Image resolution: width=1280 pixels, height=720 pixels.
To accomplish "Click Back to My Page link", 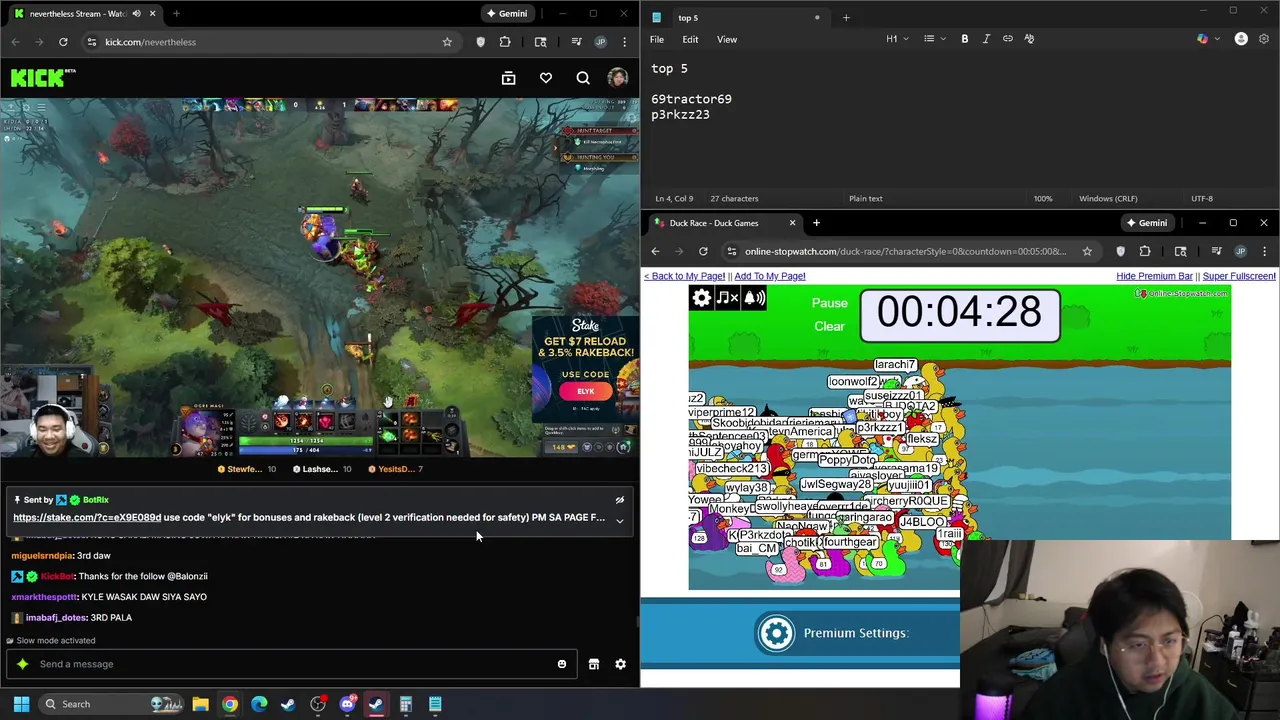I will 684,276.
